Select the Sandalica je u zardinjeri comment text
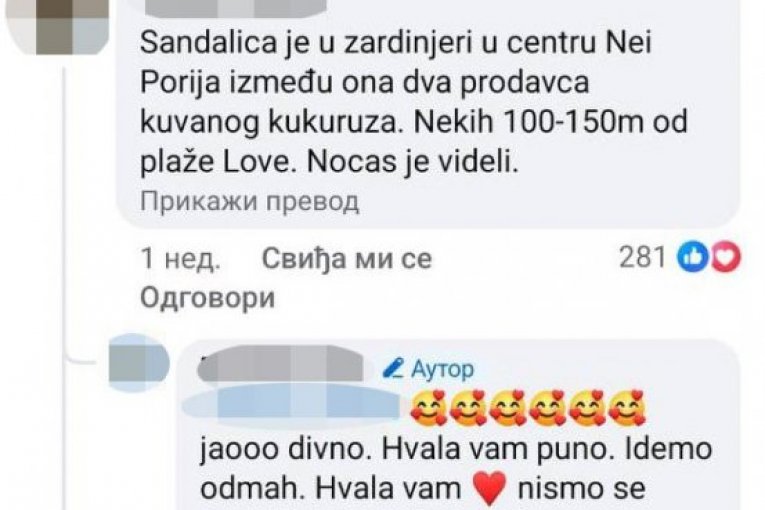 [413, 102]
